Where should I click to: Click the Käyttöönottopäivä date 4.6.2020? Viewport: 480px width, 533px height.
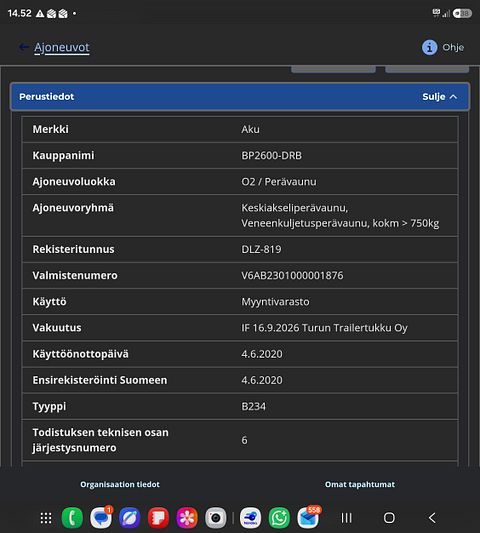(x=262, y=354)
